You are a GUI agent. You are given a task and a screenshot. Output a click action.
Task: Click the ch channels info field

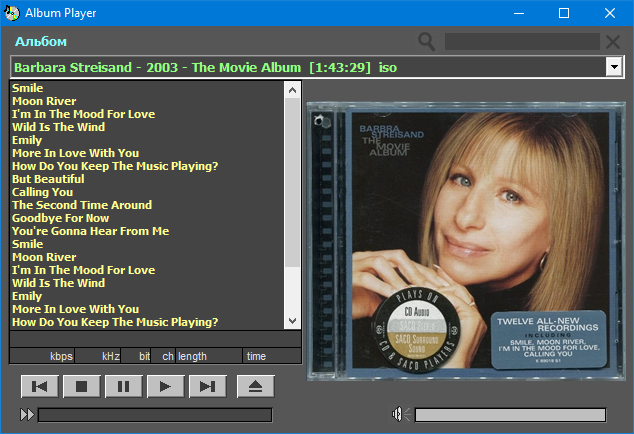(x=163, y=356)
